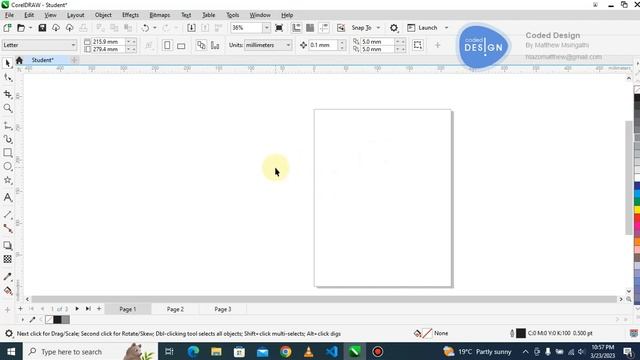Image resolution: width=640 pixels, height=360 pixels.
Task: Open the Bitmaps menu
Action: [160, 15]
